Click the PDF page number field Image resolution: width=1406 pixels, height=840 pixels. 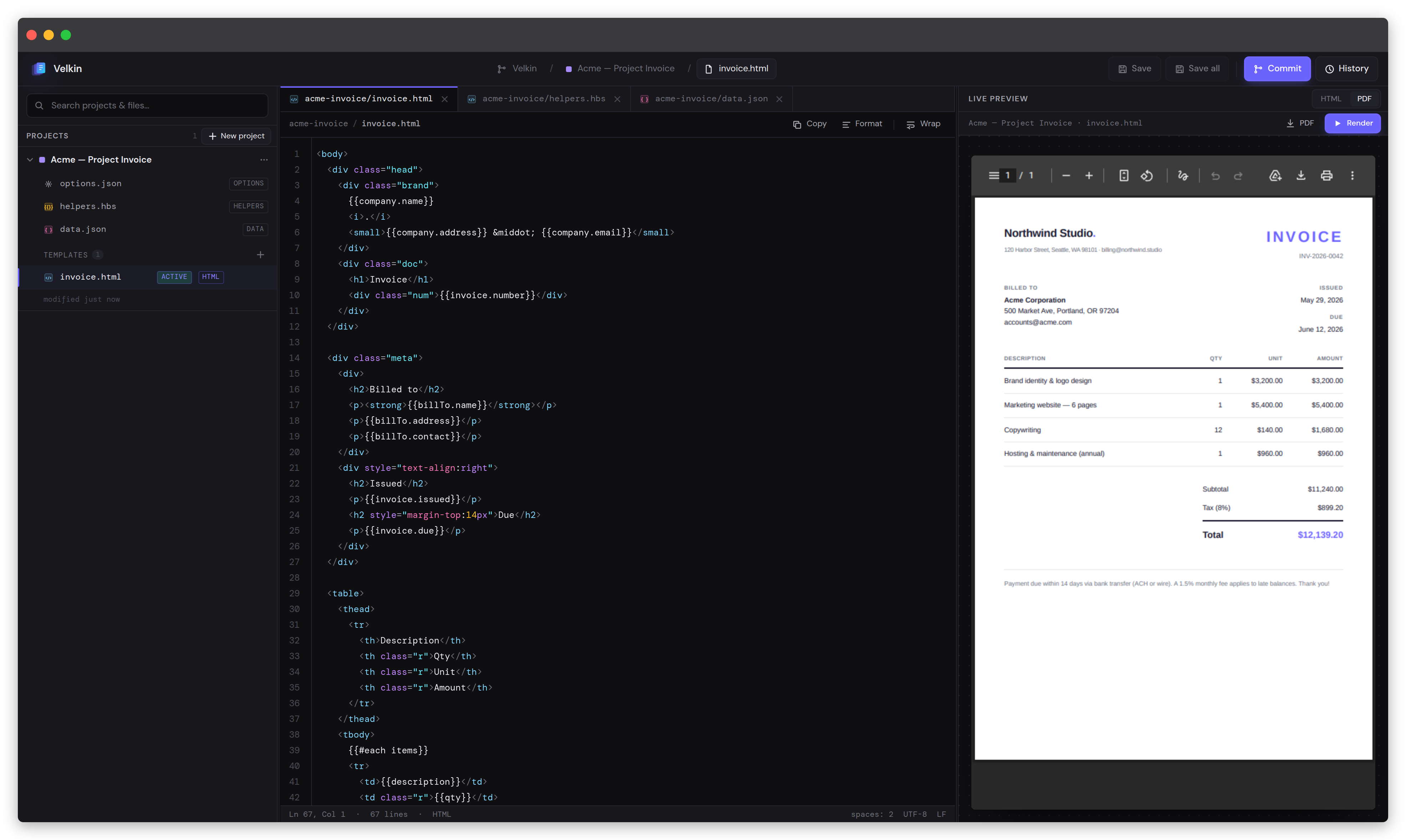click(x=1008, y=175)
